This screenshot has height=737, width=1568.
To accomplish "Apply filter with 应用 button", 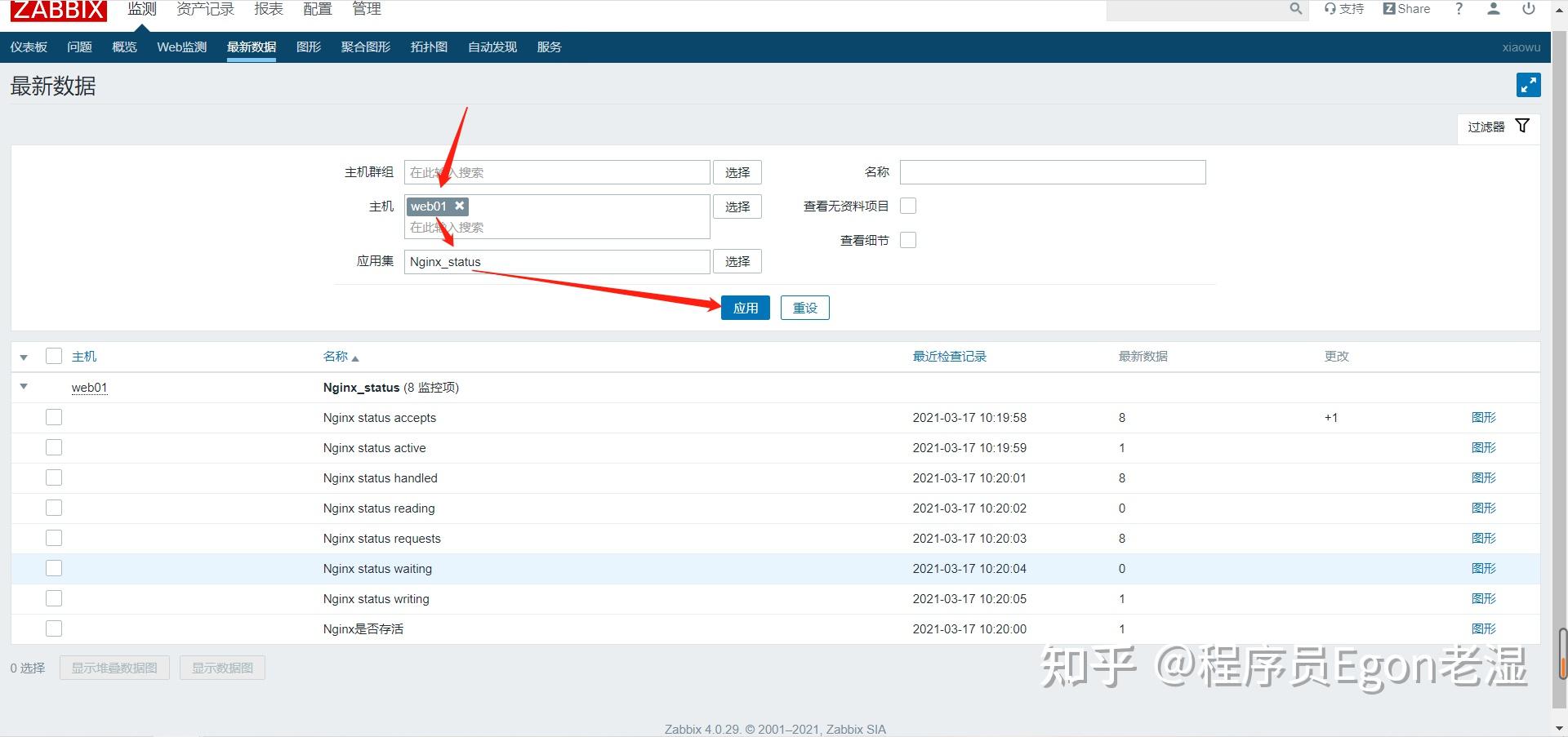I will click(x=746, y=308).
